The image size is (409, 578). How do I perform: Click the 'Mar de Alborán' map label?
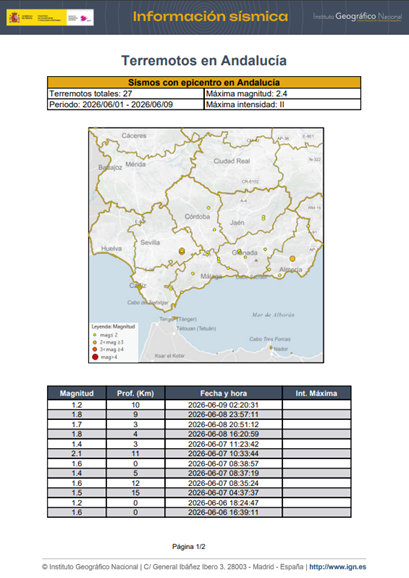(x=273, y=315)
